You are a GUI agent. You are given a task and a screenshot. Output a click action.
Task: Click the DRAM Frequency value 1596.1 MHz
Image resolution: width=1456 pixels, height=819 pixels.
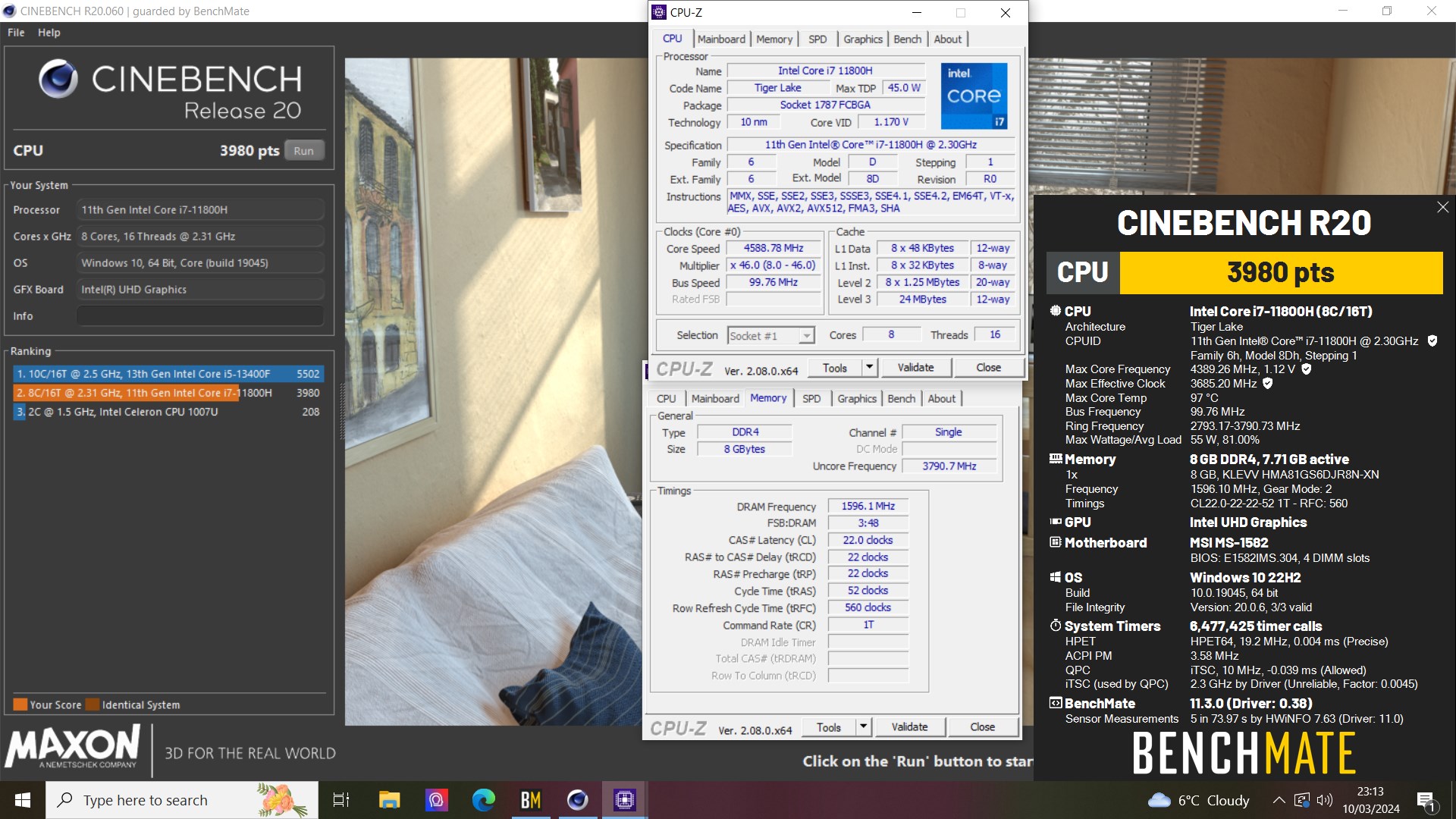click(868, 507)
